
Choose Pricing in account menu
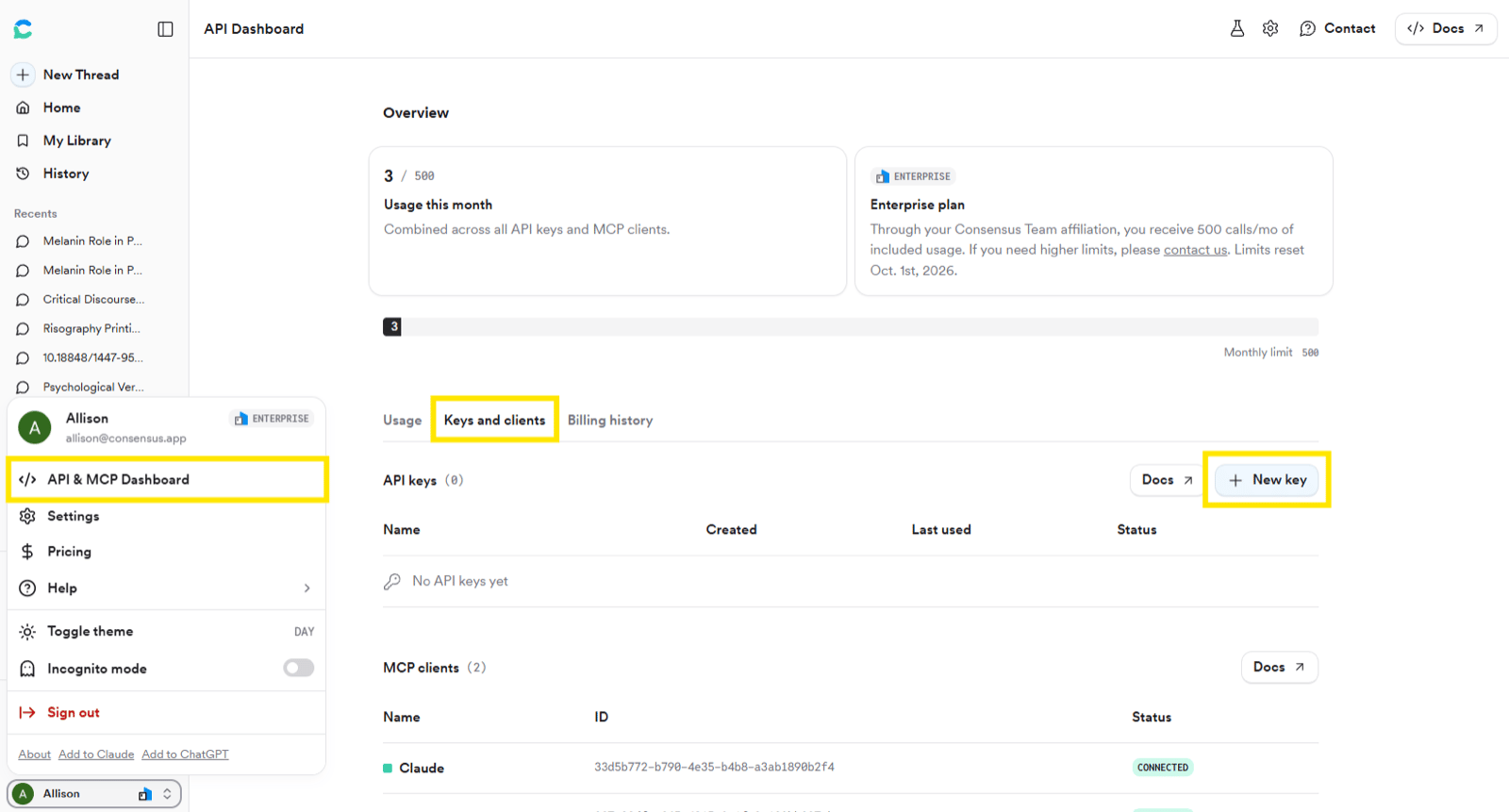tap(167, 552)
